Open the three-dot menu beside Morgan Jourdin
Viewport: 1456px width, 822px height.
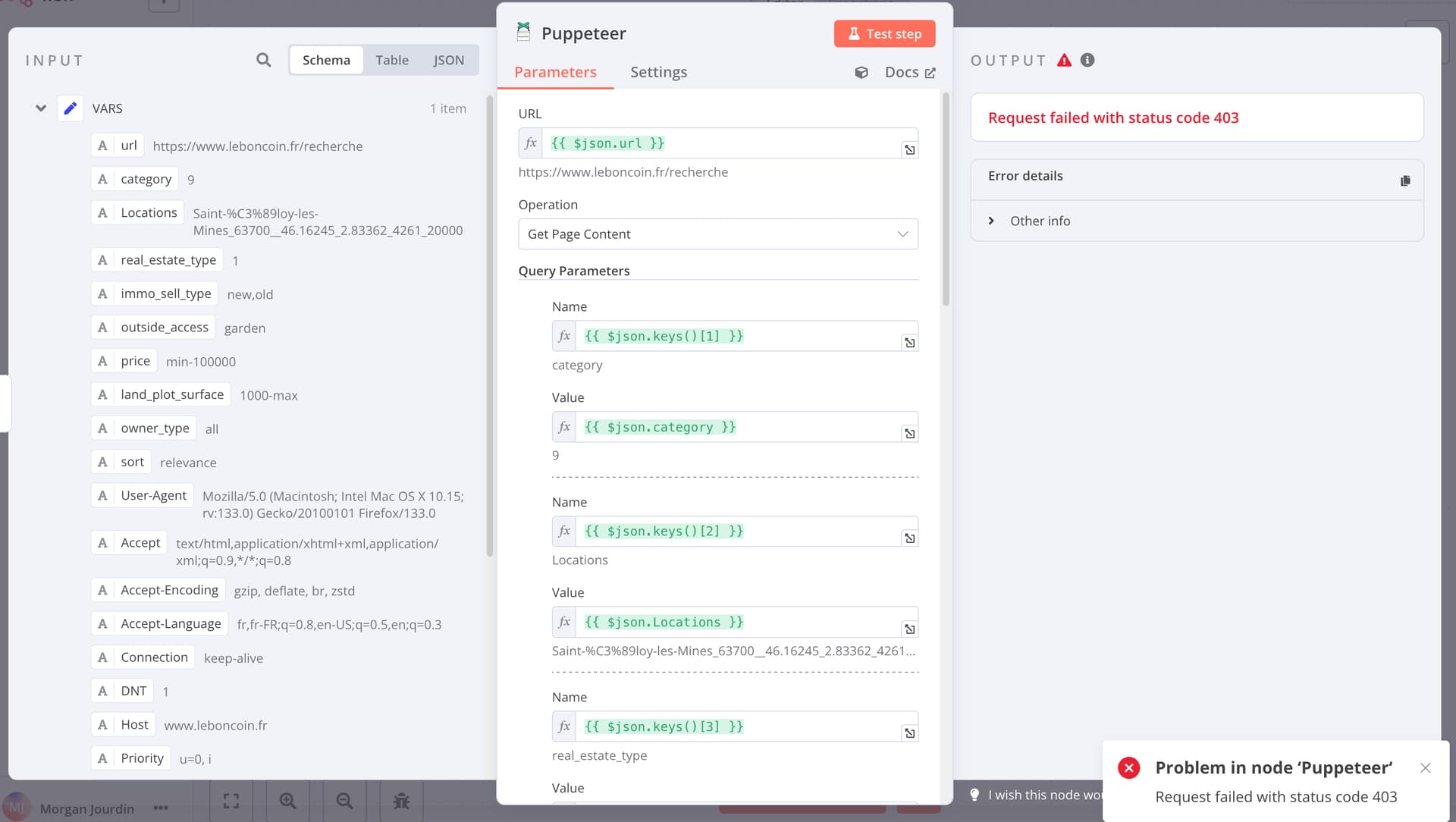161,808
